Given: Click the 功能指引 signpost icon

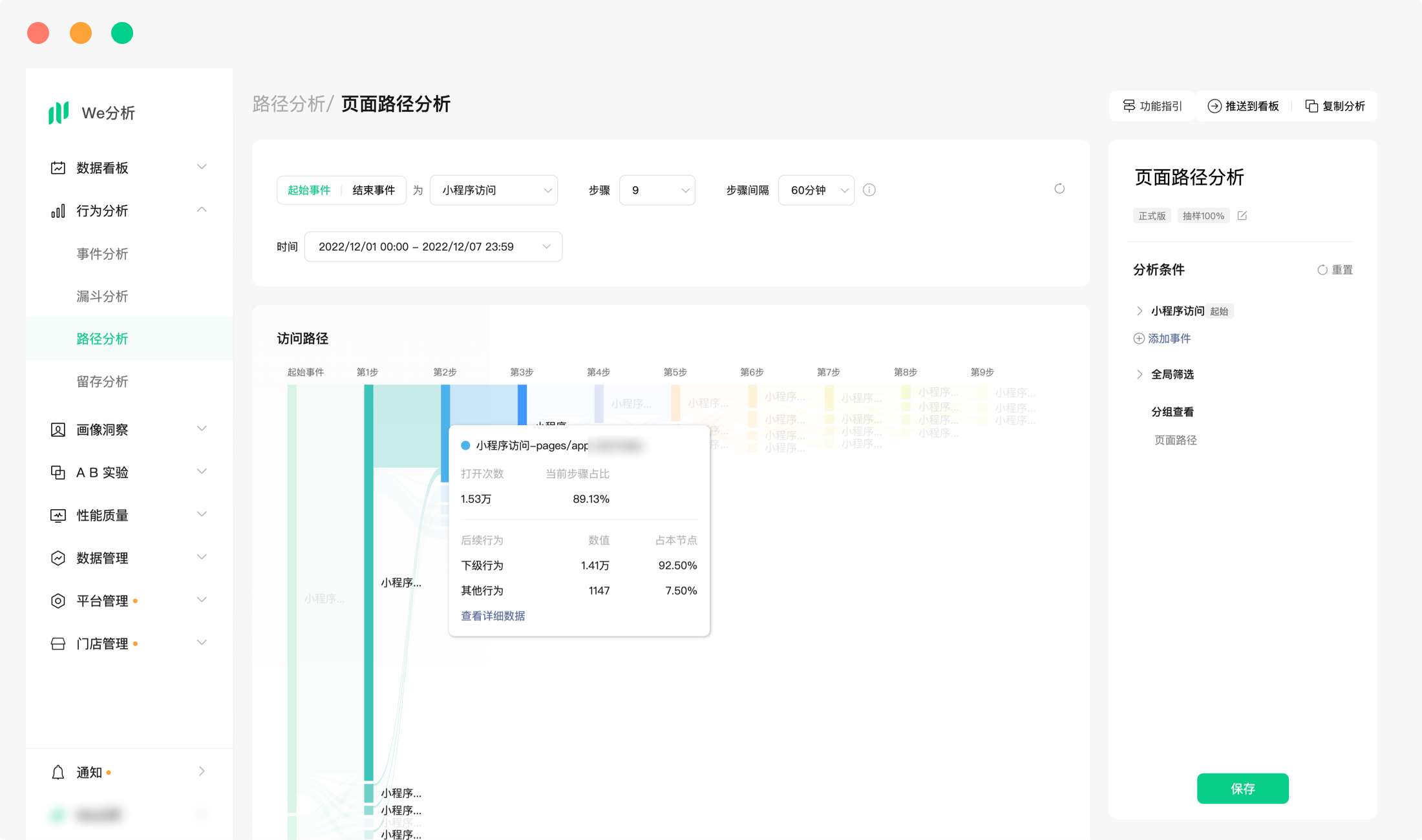Looking at the screenshot, I should point(1129,106).
